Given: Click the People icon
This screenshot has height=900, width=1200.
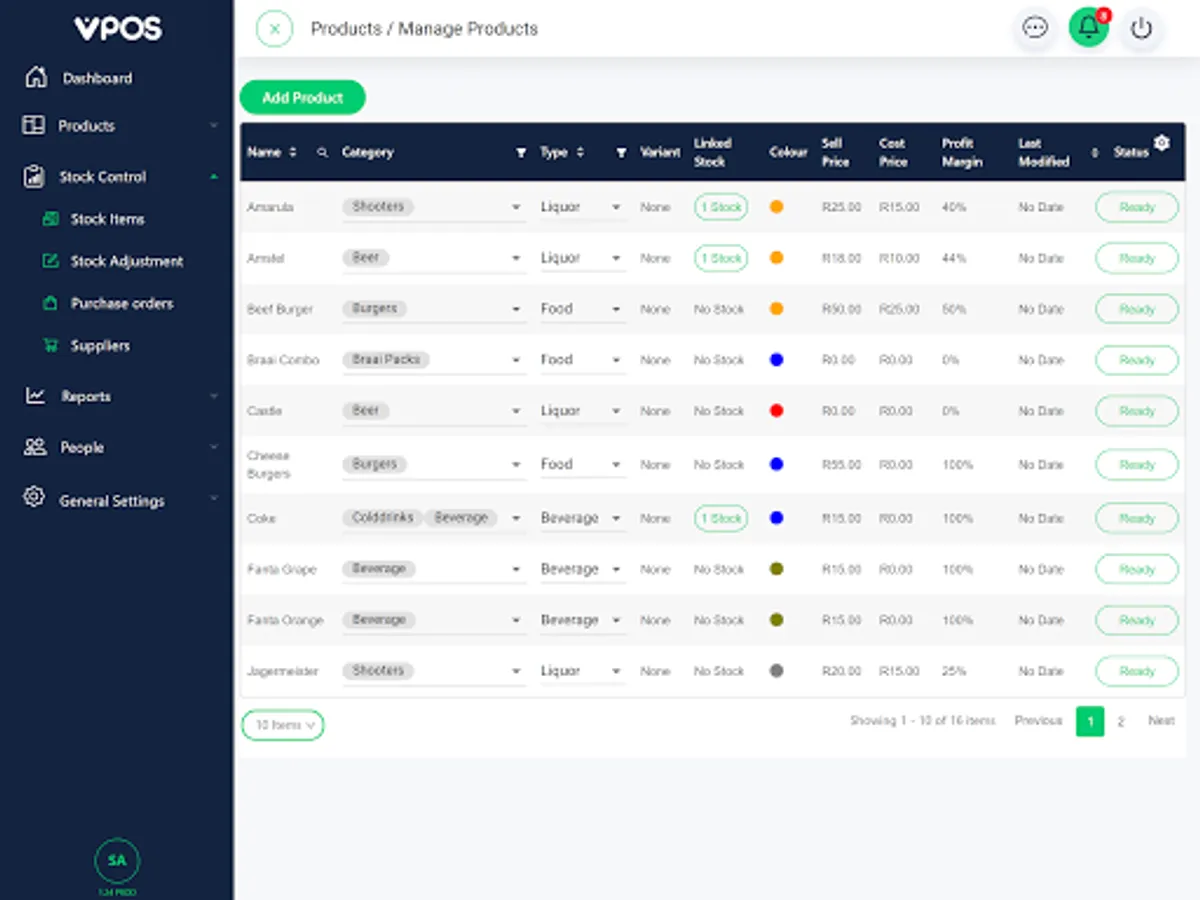Looking at the screenshot, I should (35, 447).
